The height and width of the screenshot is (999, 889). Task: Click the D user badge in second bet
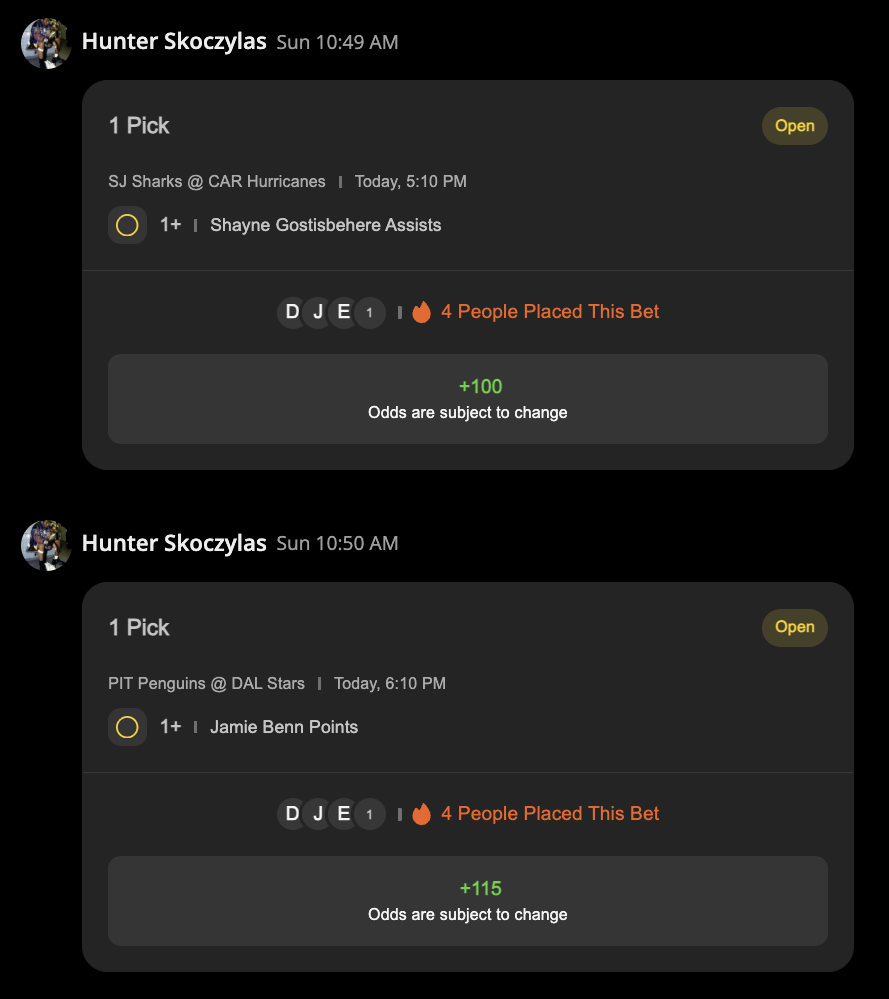[x=293, y=814]
